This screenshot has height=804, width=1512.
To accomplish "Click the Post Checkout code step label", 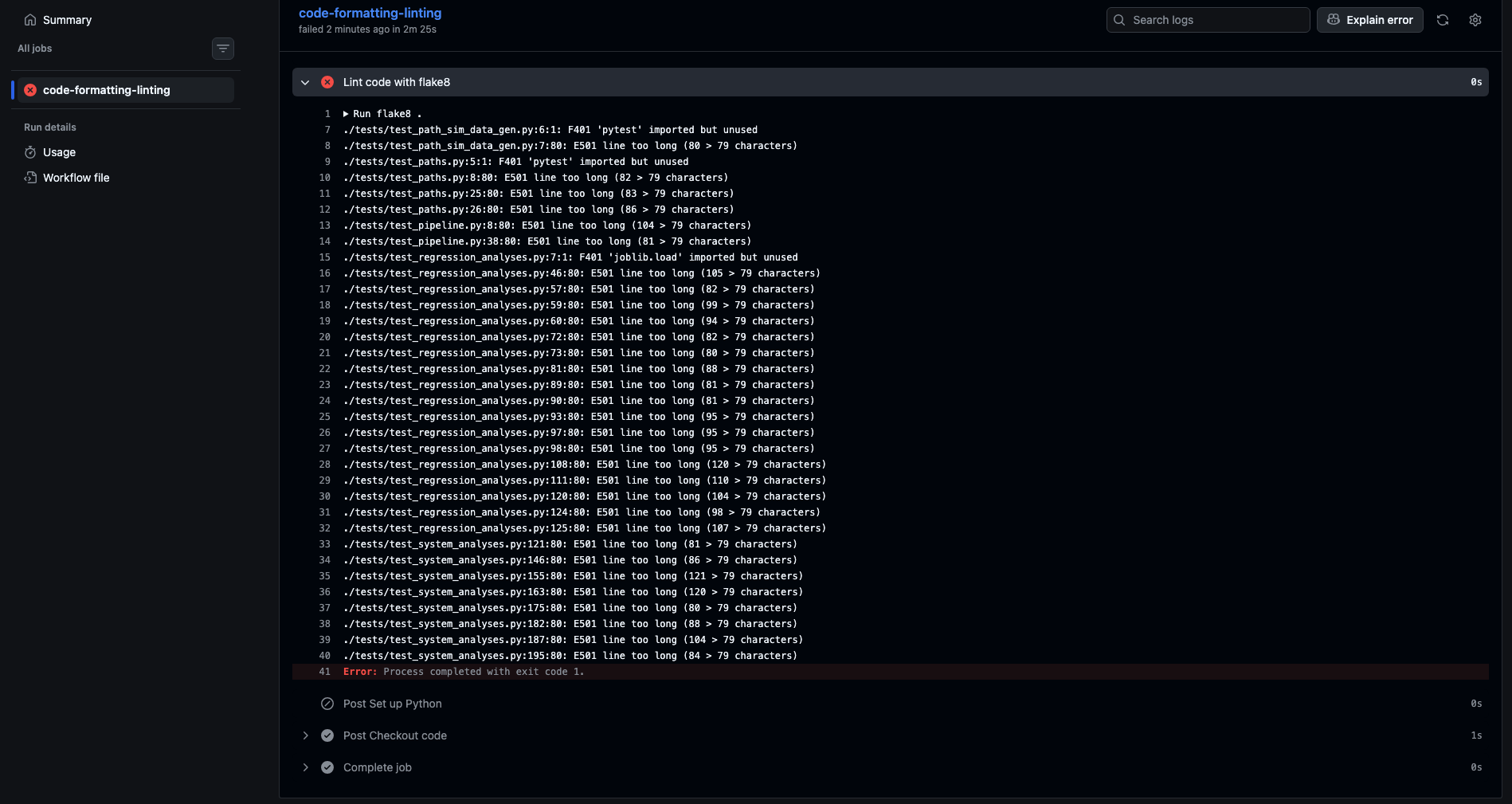I will pos(395,735).
